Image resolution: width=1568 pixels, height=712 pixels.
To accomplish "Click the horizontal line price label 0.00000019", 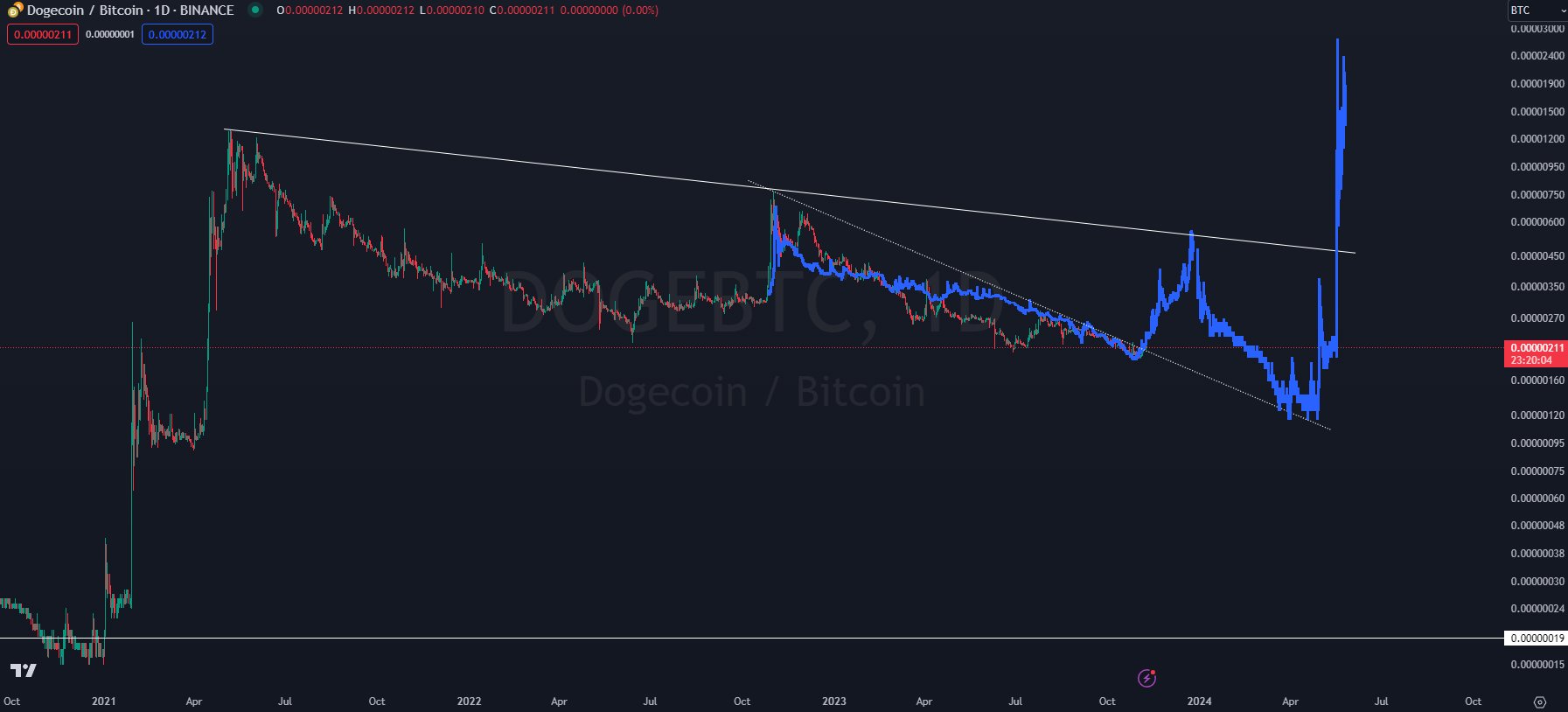I will pyautogui.click(x=1536, y=639).
